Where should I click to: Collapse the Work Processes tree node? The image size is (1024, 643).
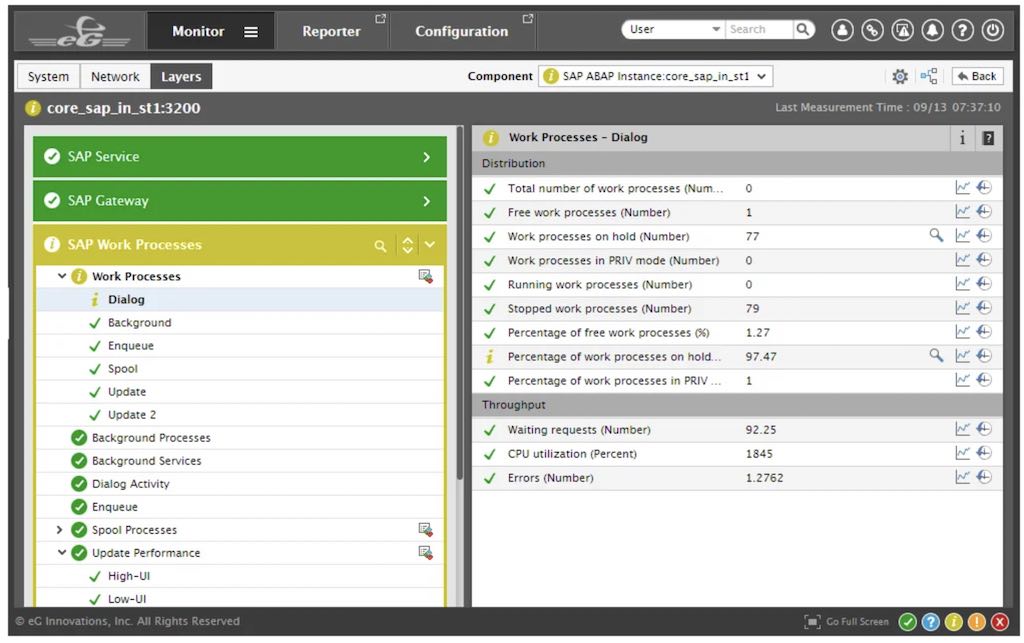[62, 276]
